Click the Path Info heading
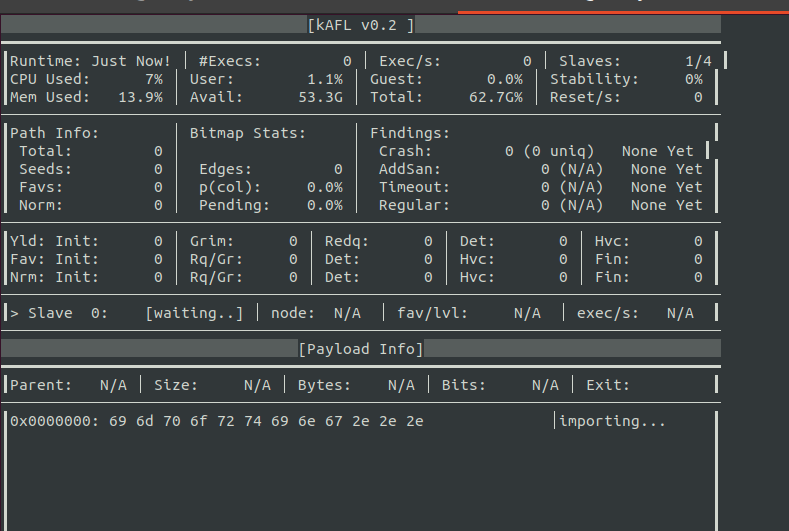The image size is (789, 531). 54,133
